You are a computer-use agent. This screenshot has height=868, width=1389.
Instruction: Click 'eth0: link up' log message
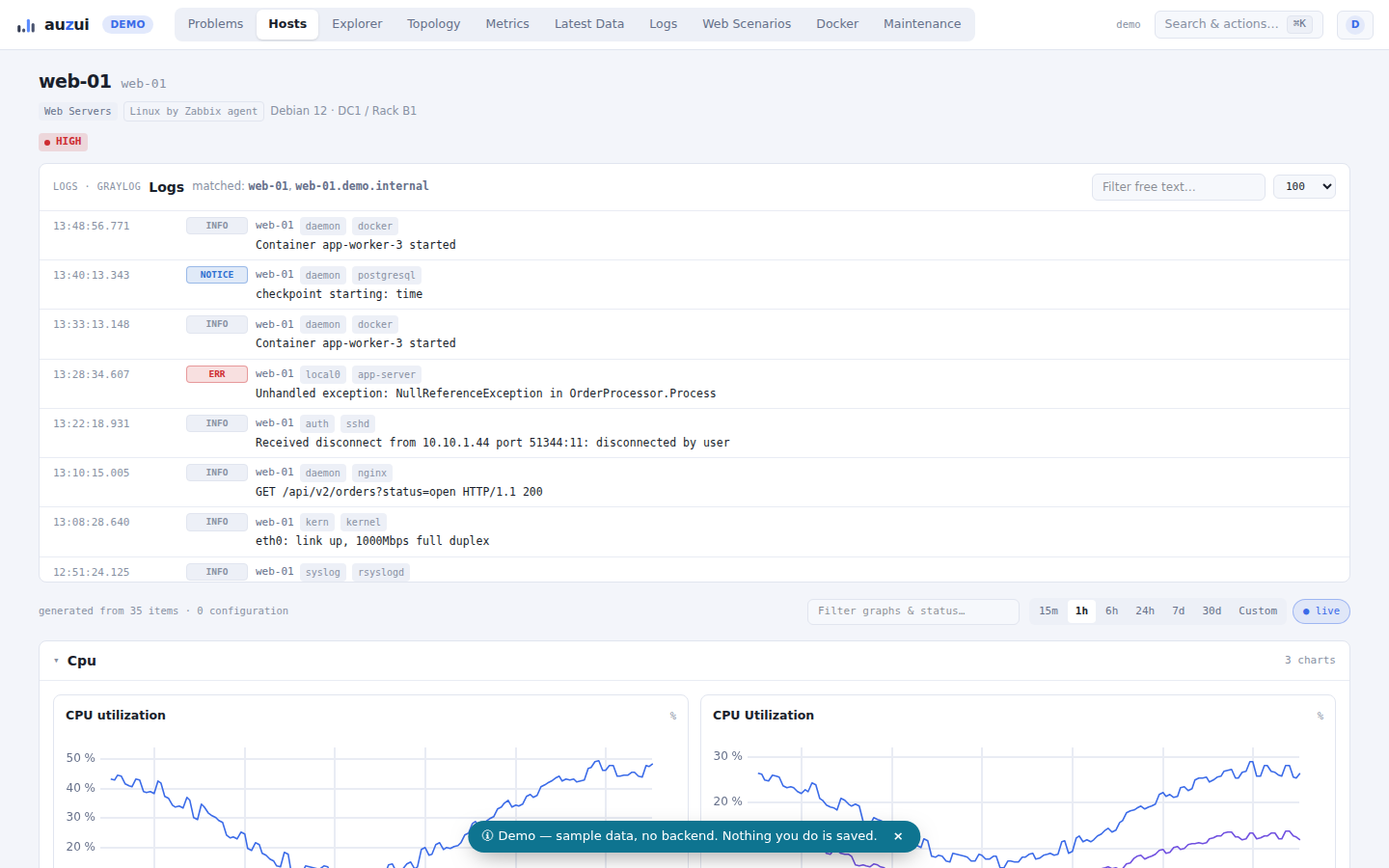coord(372,541)
